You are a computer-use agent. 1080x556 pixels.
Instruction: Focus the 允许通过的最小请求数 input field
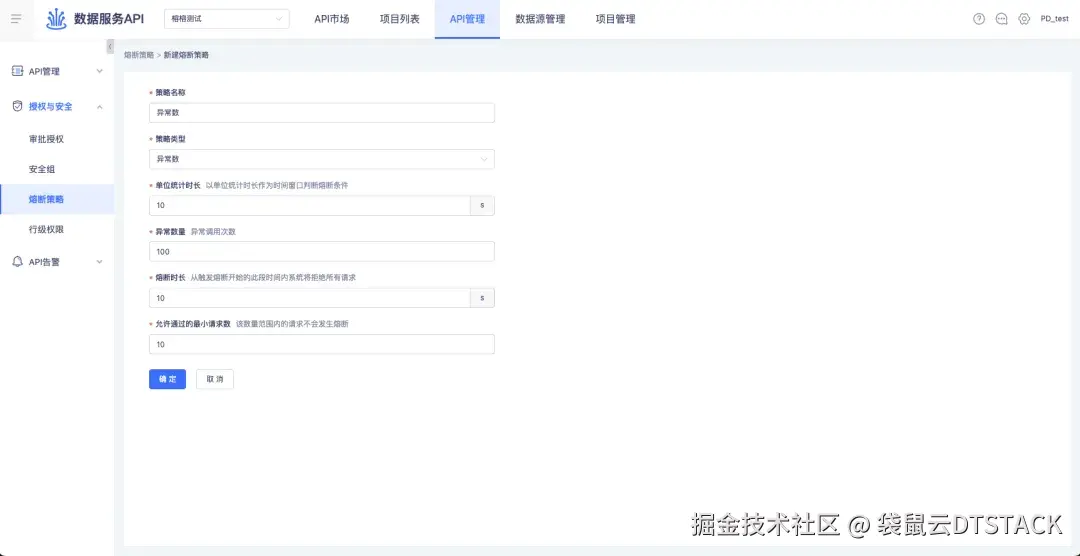point(322,344)
